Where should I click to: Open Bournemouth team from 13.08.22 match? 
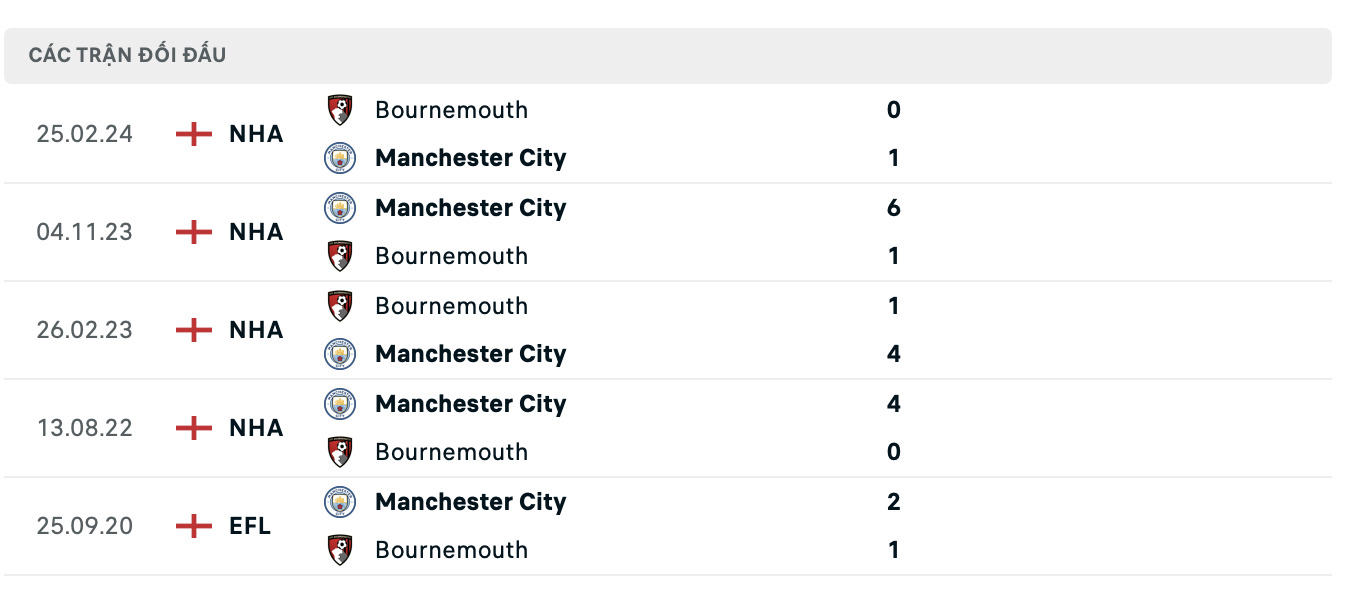pos(451,452)
